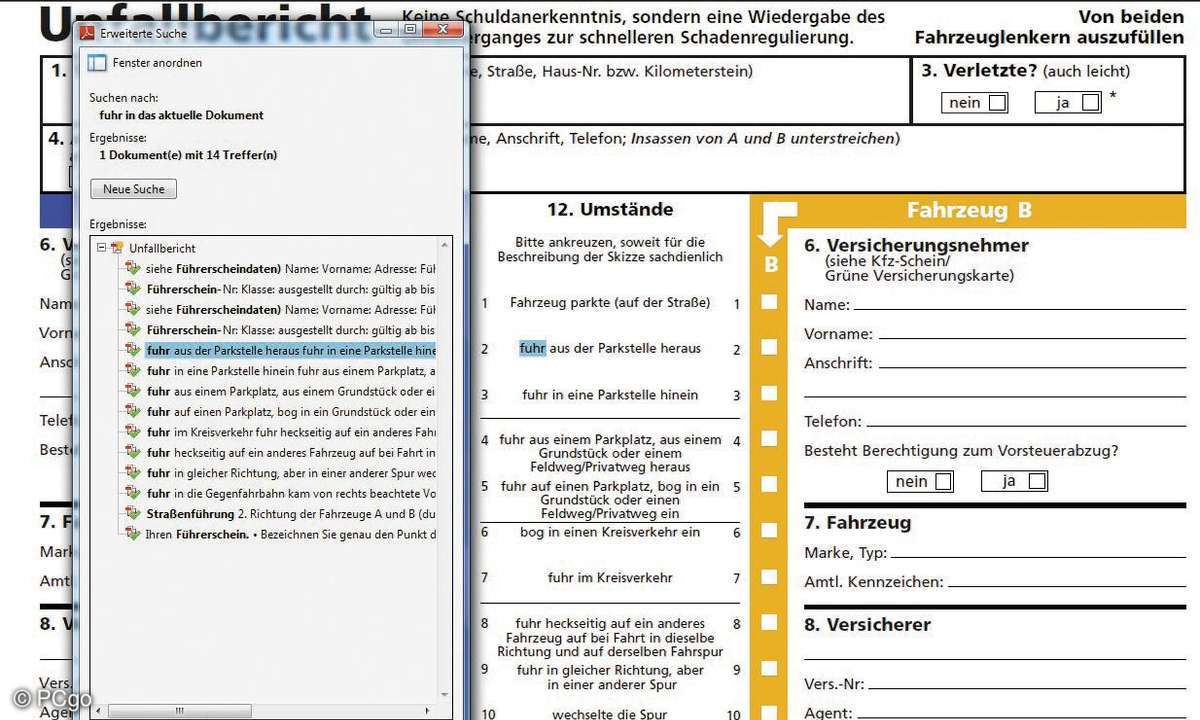The image size is (1200, 720).
Task: Maximize the Erweiterte Suche window
Action: point(410,30)
